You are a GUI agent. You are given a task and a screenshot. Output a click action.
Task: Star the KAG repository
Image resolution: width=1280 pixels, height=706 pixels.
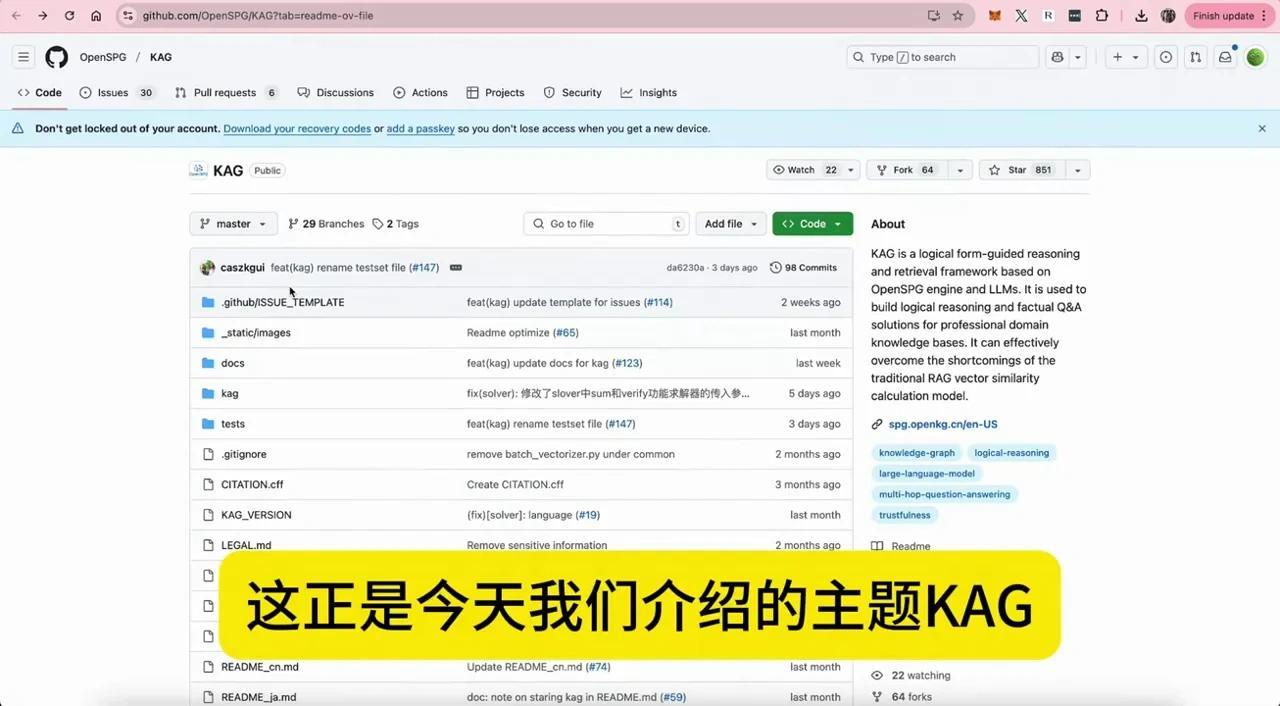[x=1017, y=169]
